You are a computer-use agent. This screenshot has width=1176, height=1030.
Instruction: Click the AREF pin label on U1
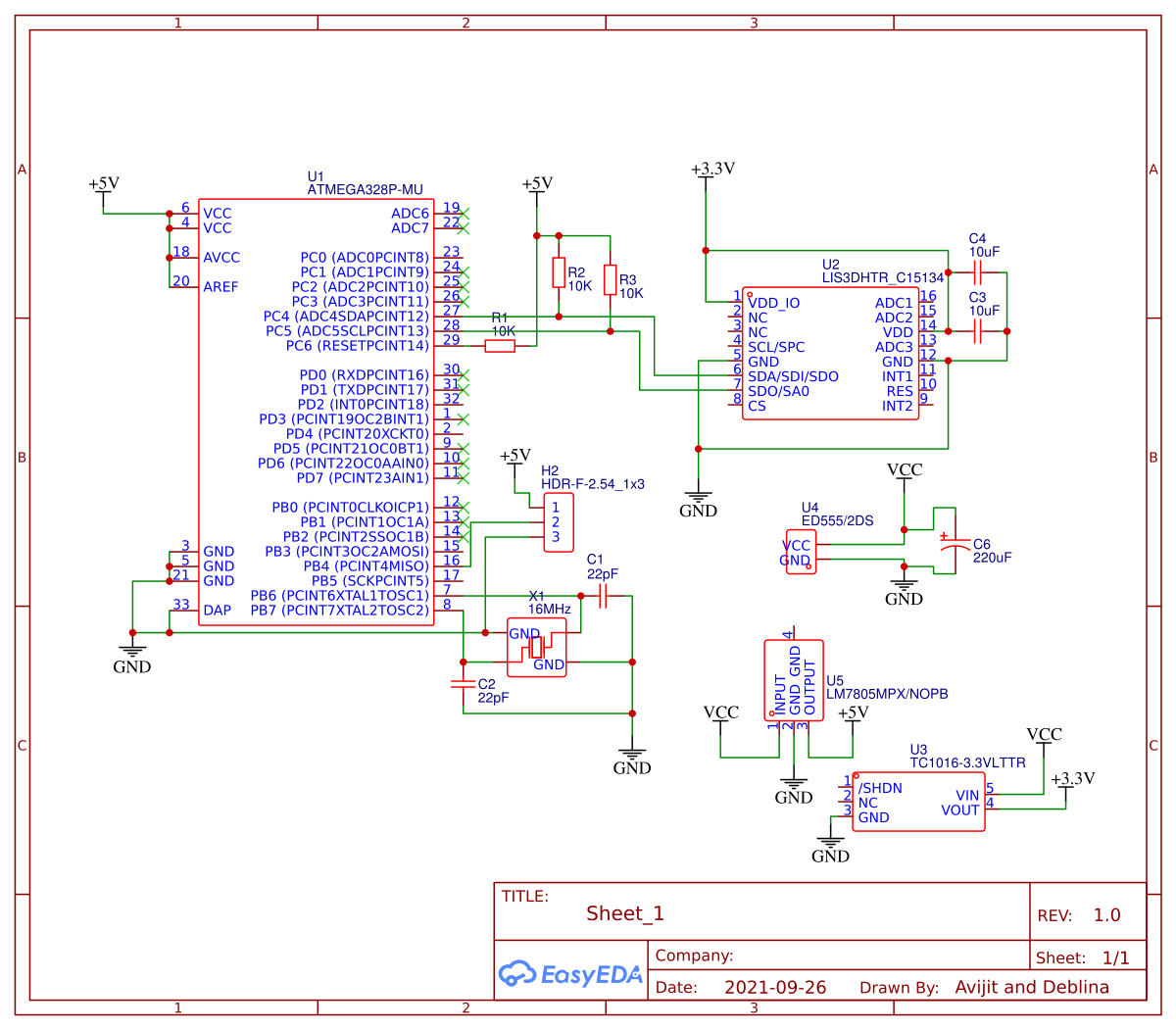coord(220,287)
